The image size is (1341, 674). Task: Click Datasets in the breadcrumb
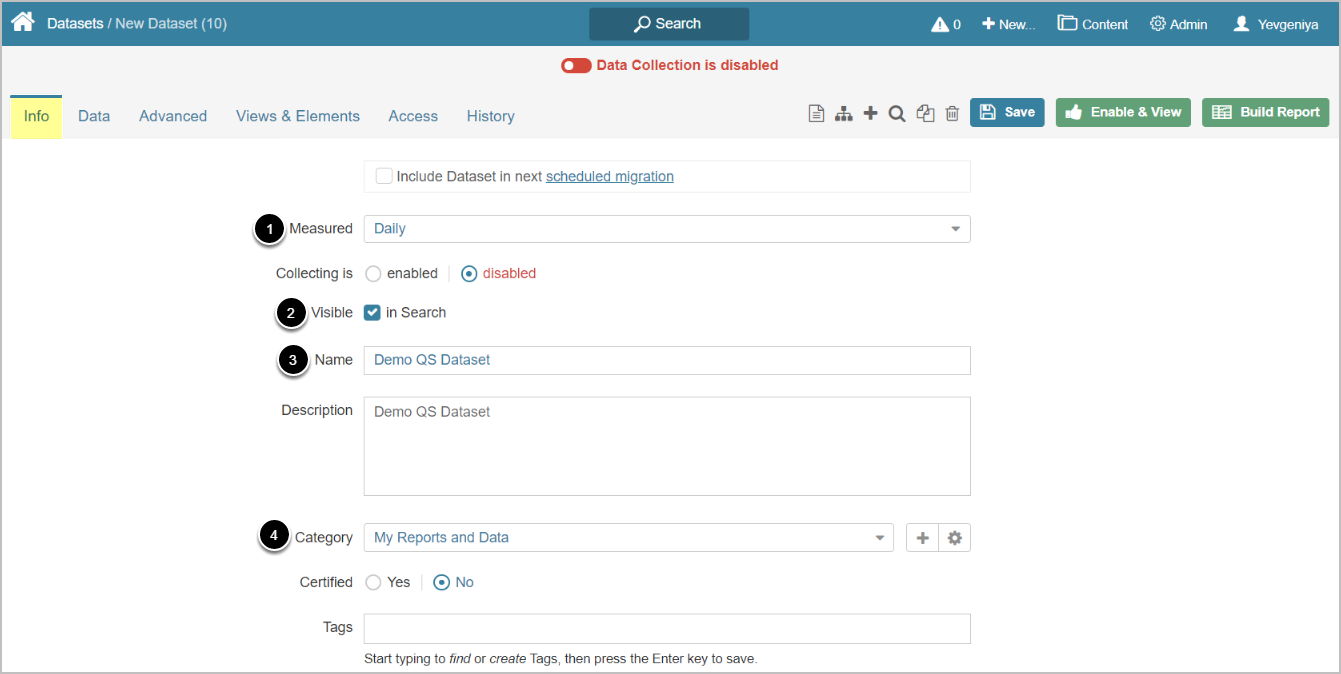75,23
